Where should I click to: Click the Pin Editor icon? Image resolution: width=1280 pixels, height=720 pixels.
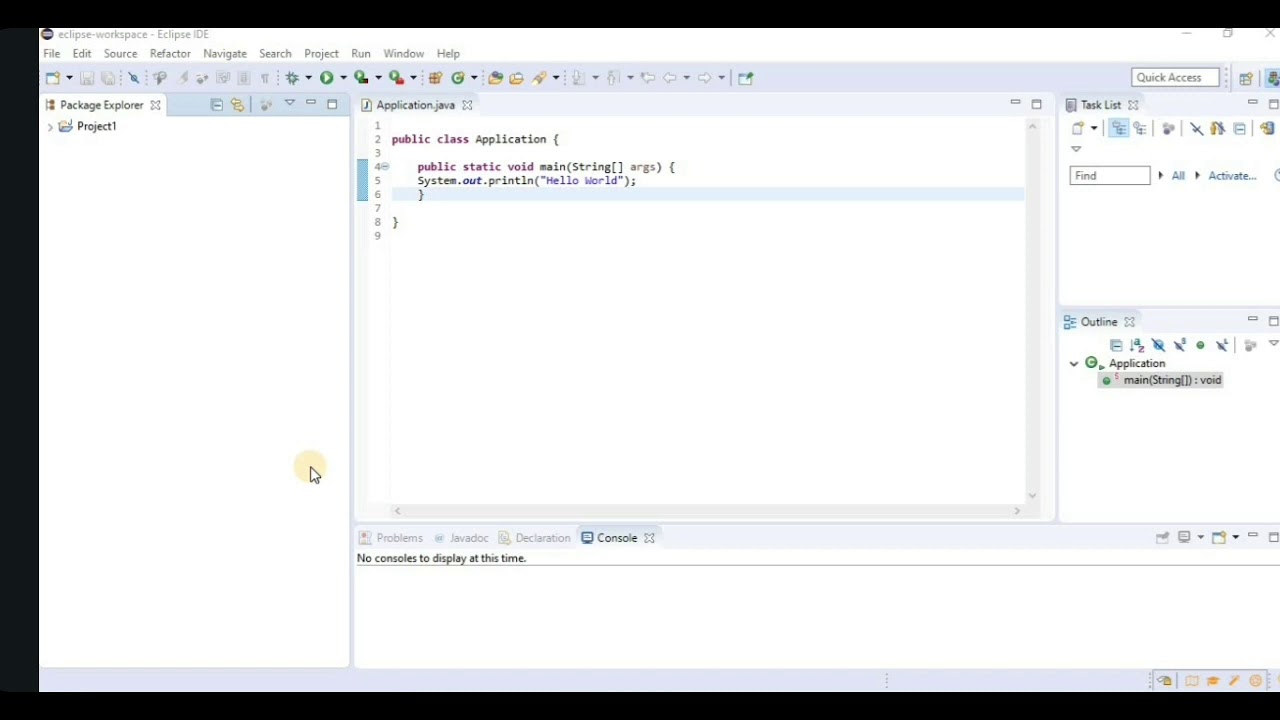[x=745, y=78]
